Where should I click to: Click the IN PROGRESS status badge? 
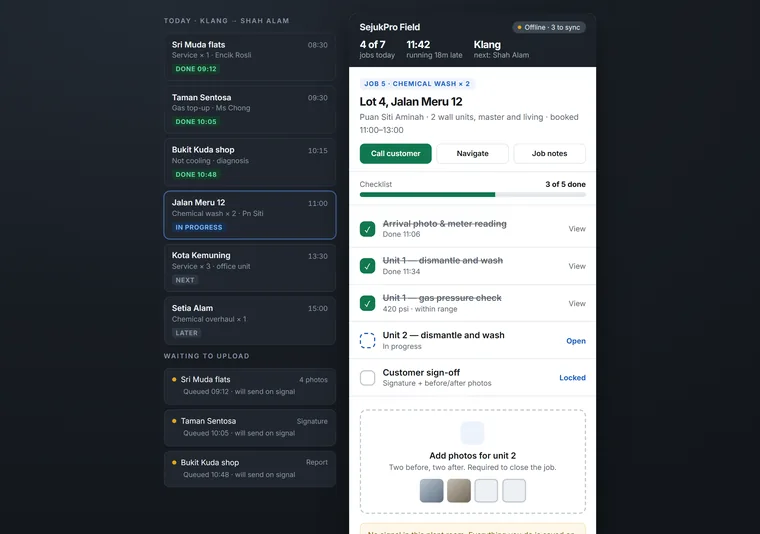pos(199,227)
